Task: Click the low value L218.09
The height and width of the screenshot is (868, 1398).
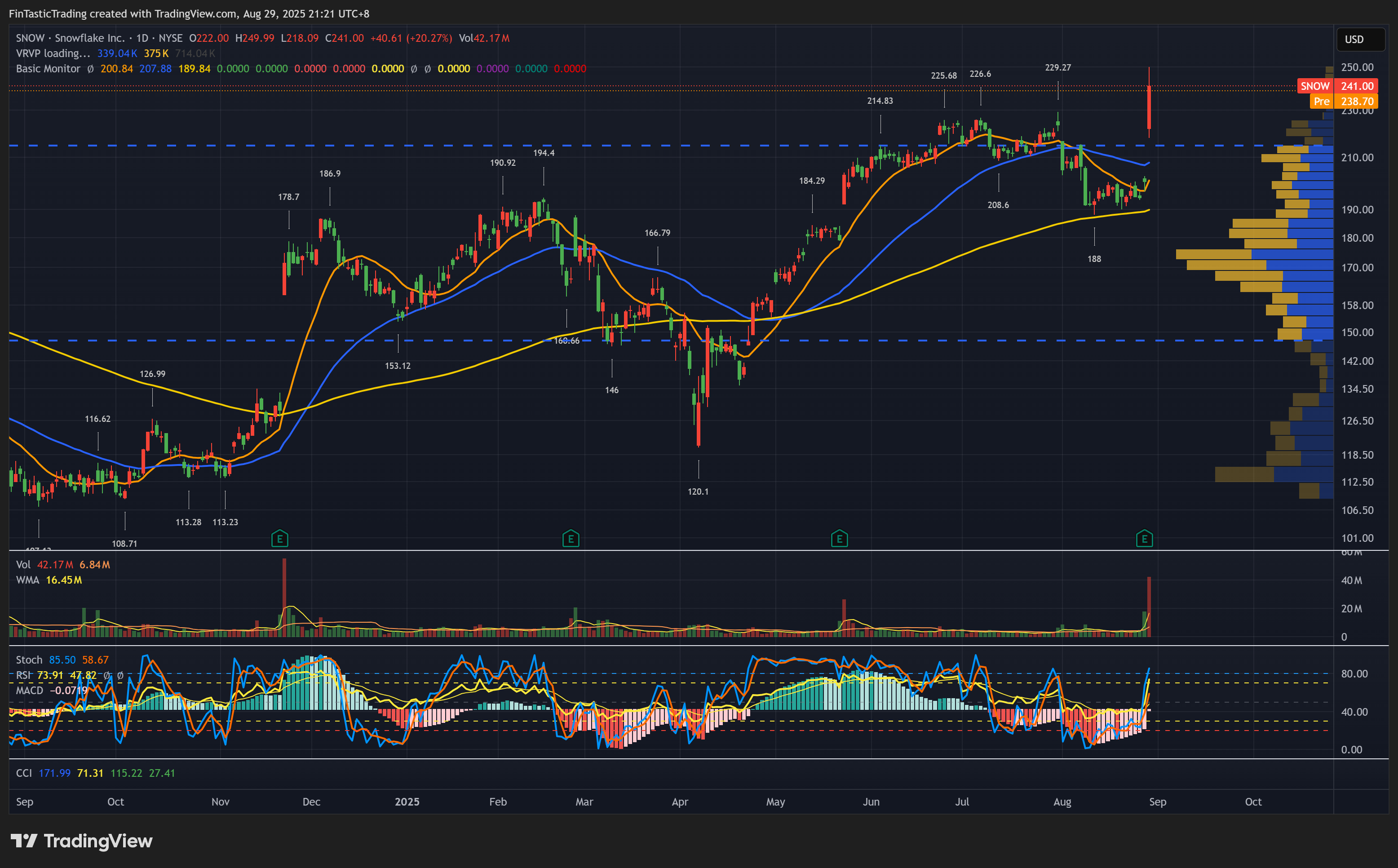Action: click(x=300, y=38)
